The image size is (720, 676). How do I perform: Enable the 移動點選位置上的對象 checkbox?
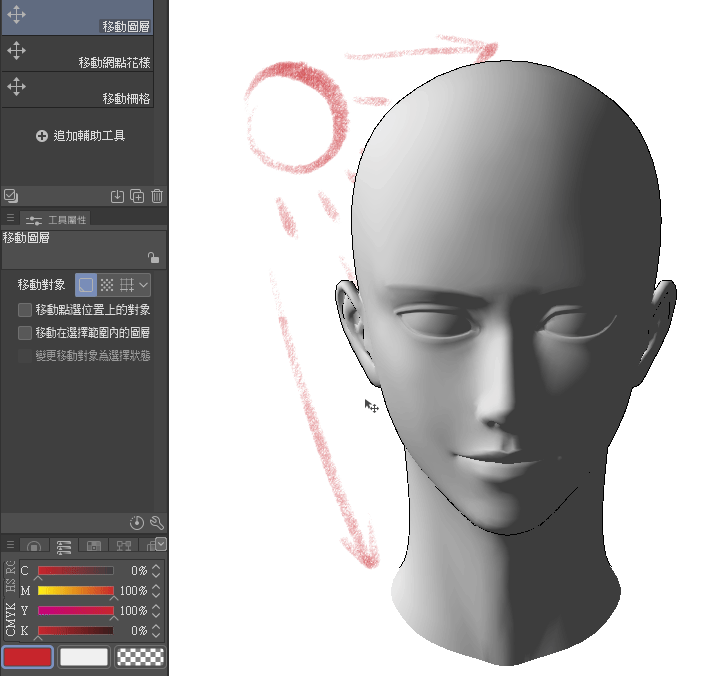pos(24,310)
